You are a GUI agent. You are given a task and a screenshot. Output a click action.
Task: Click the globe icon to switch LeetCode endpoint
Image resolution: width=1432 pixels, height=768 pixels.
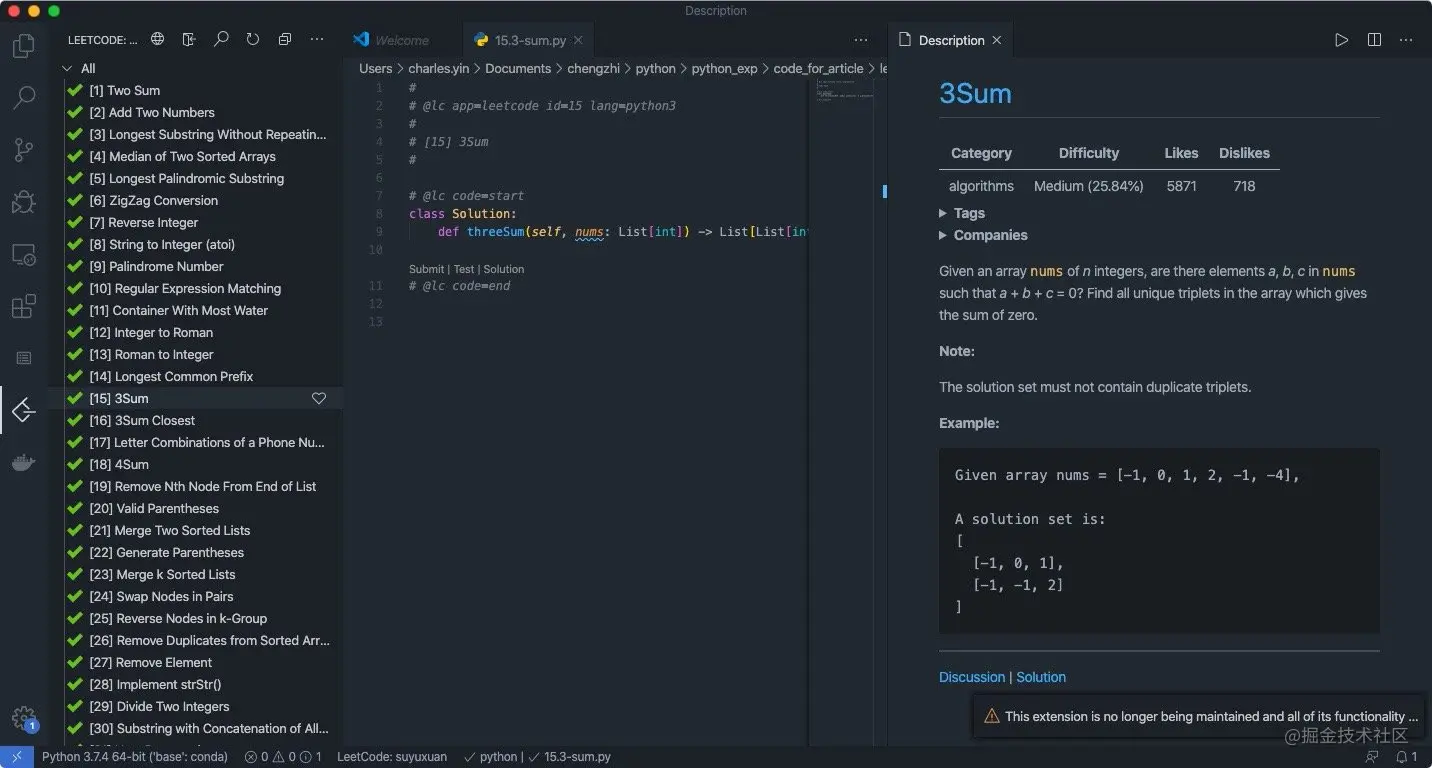click(156, 39)
